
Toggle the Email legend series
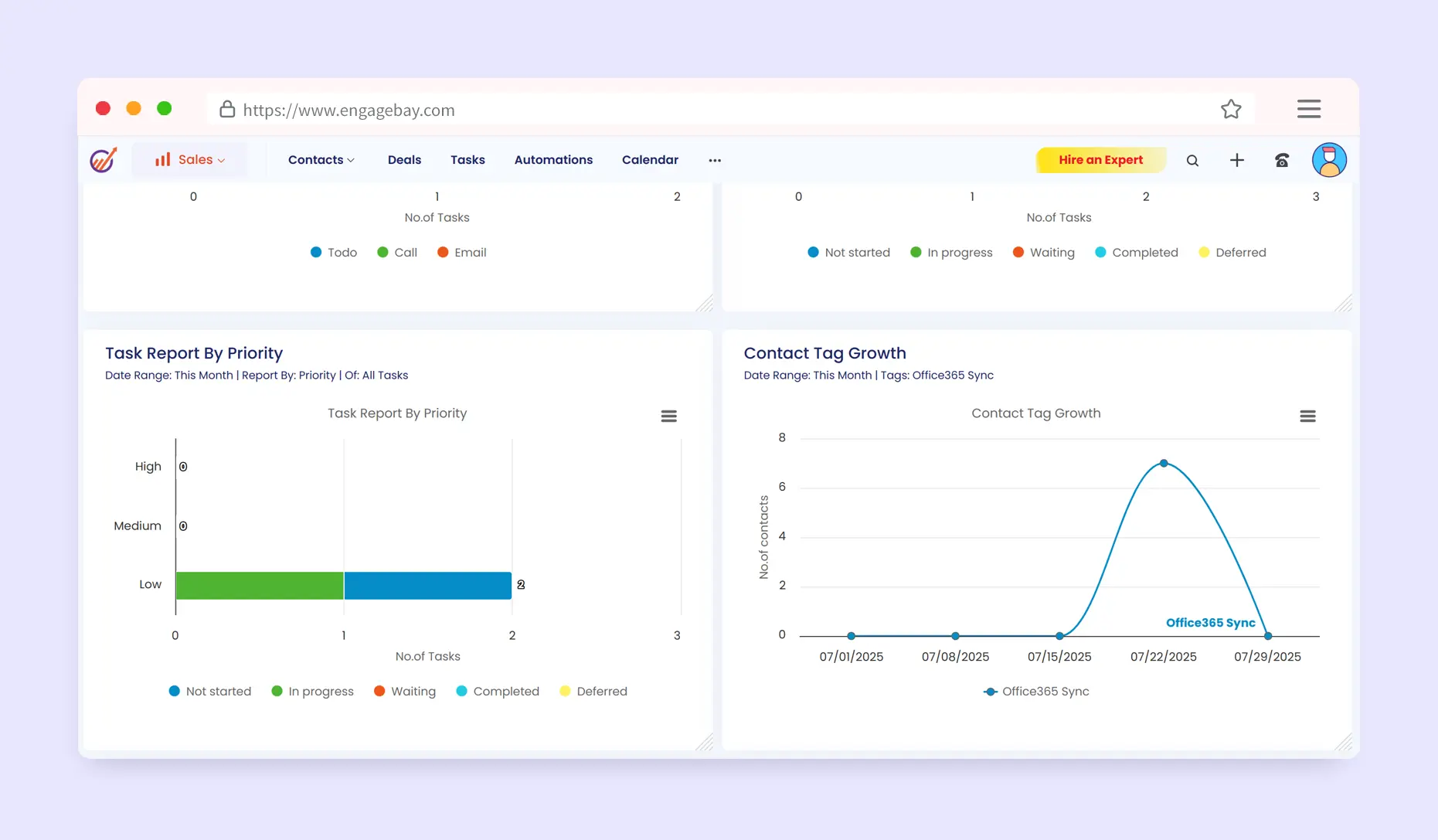tap(462, 253)
